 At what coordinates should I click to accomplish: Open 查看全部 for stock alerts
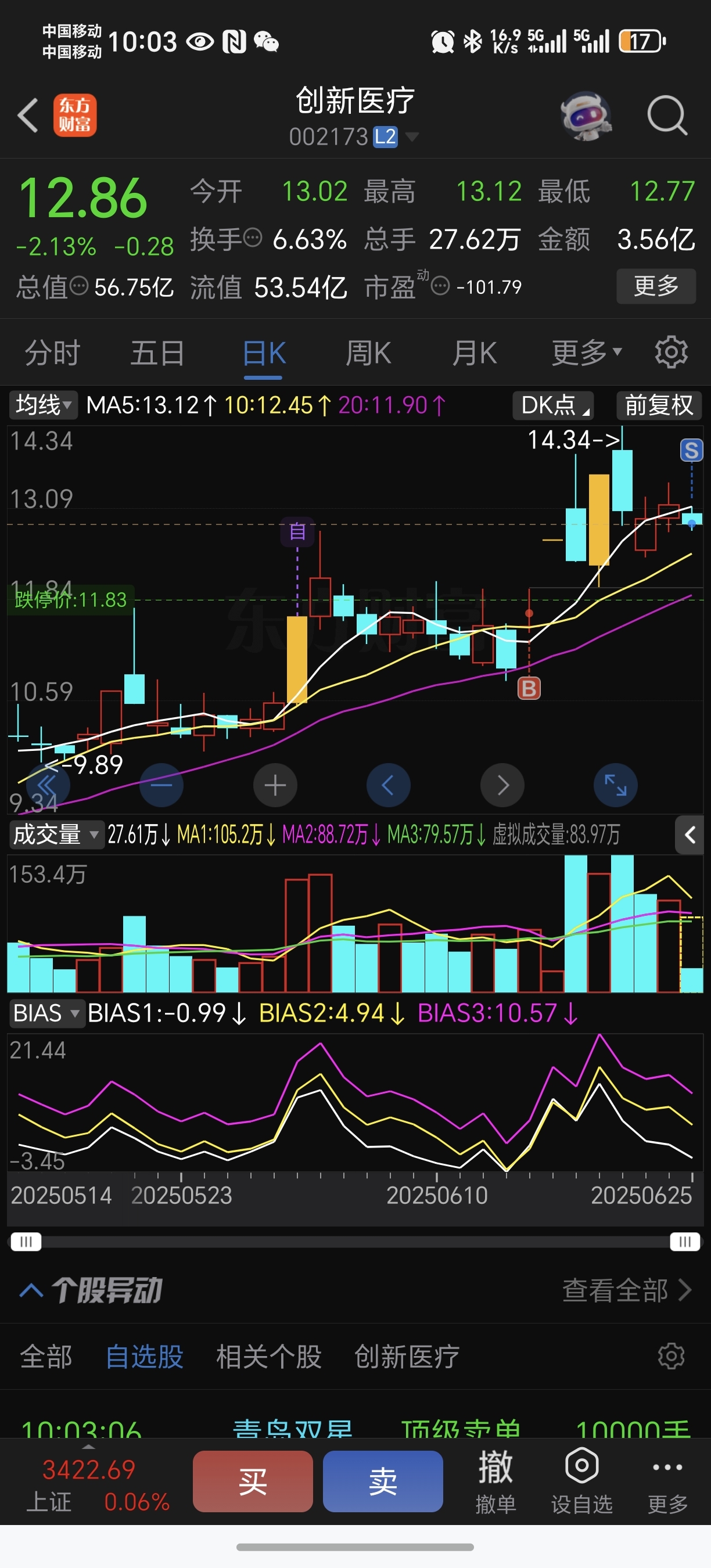(627, 1290)
